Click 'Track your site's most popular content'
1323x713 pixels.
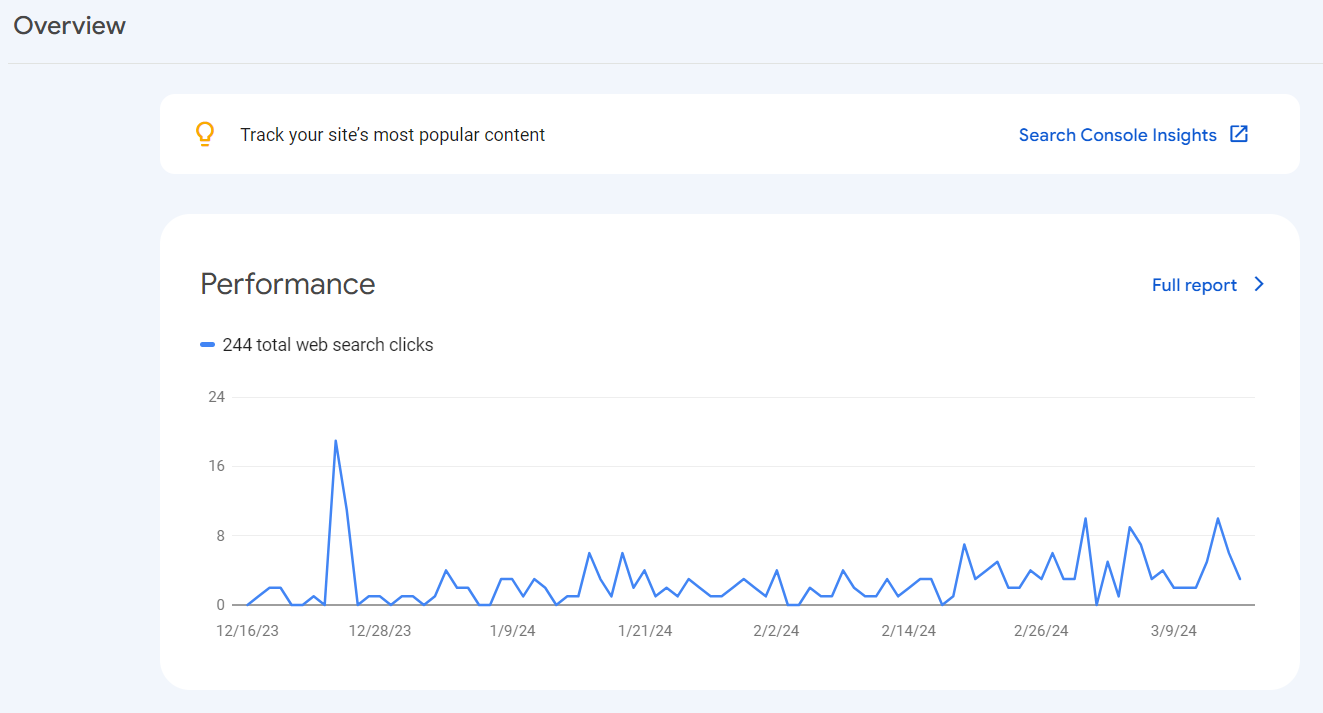[393, 135]
